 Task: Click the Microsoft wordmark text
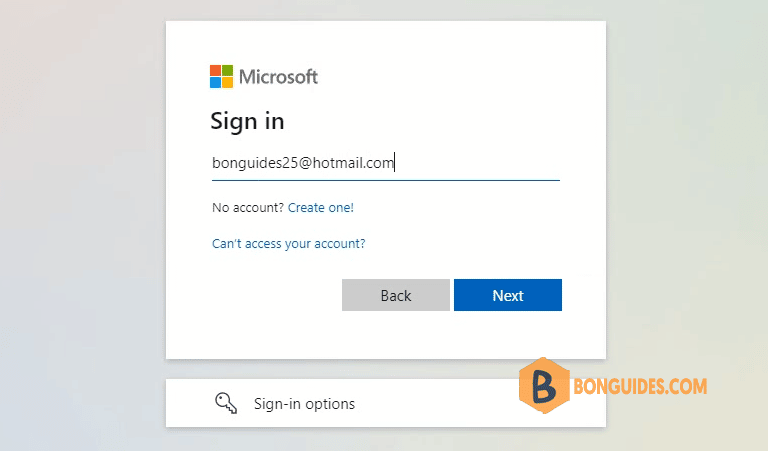click(278, 77)
